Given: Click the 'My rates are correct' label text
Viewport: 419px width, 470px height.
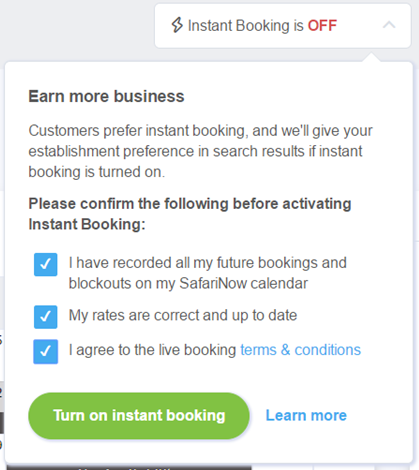Looking at the screenshot, I should pos(183,315).
